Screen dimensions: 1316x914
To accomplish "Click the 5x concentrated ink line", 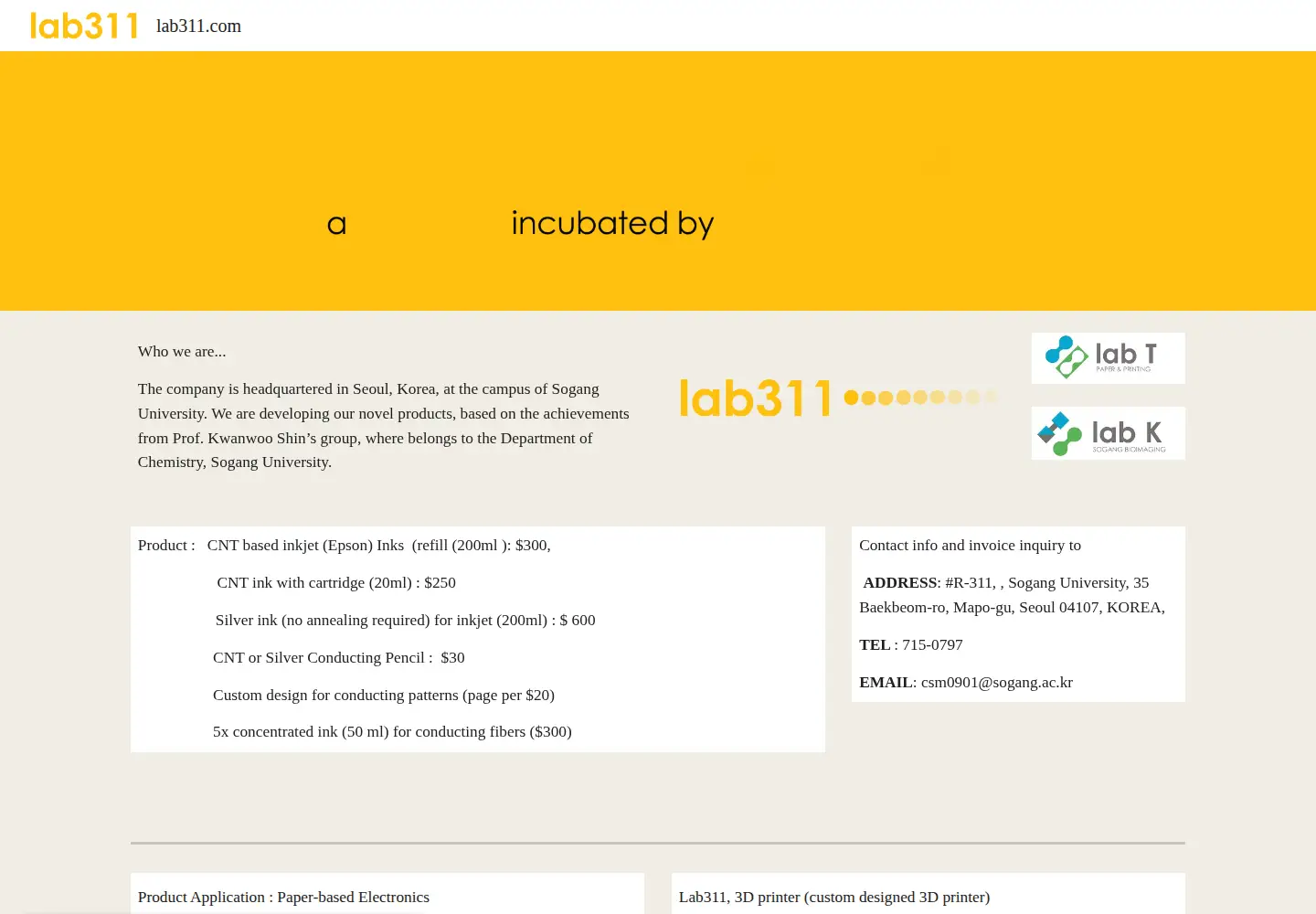I will pos(392,731).
